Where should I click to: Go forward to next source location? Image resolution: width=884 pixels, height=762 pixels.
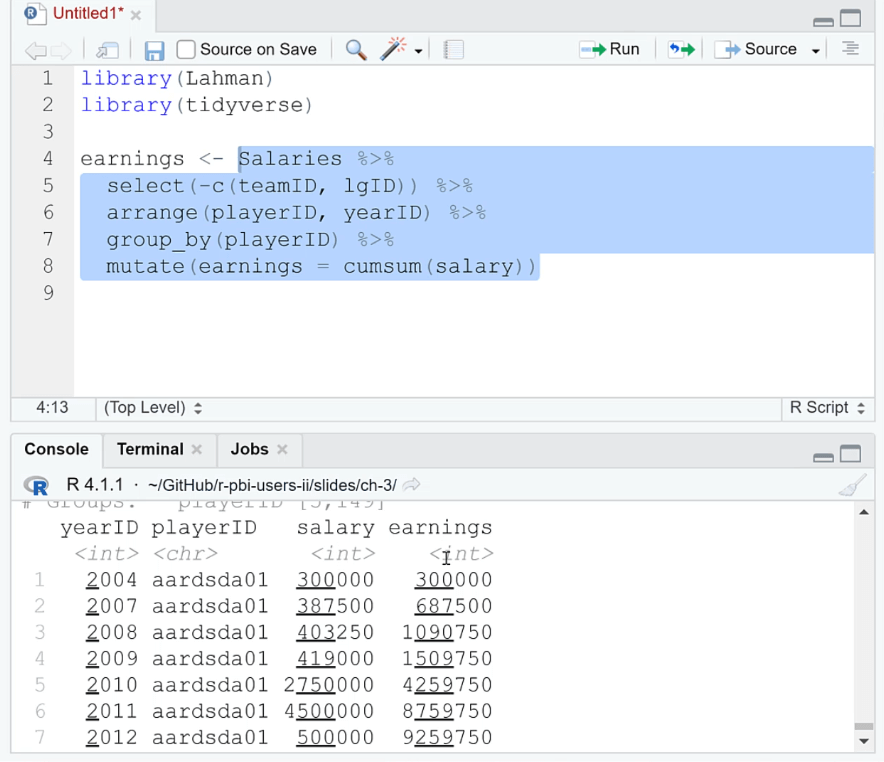61,51
